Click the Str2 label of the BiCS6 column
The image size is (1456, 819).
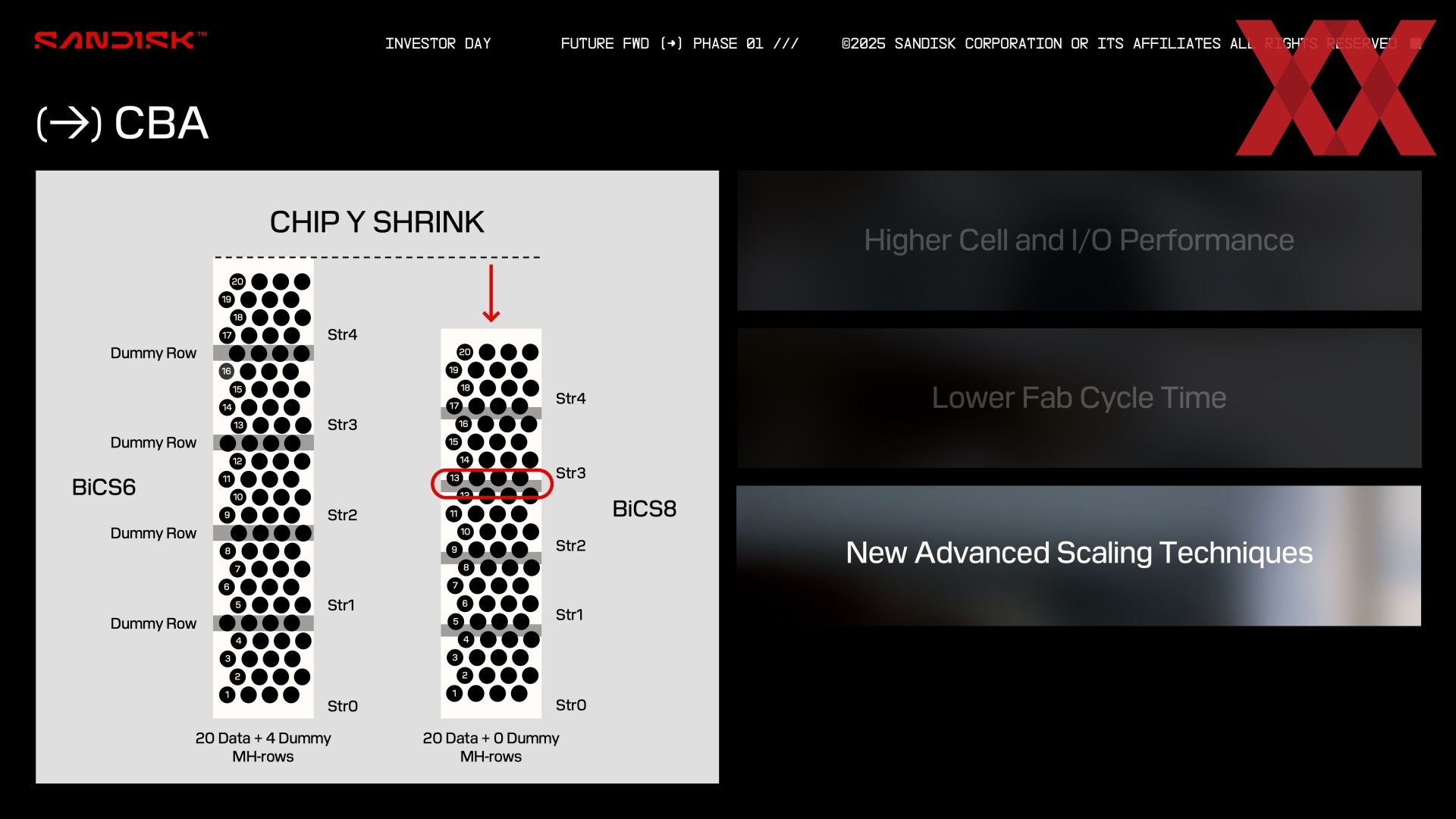coord(342,515)
